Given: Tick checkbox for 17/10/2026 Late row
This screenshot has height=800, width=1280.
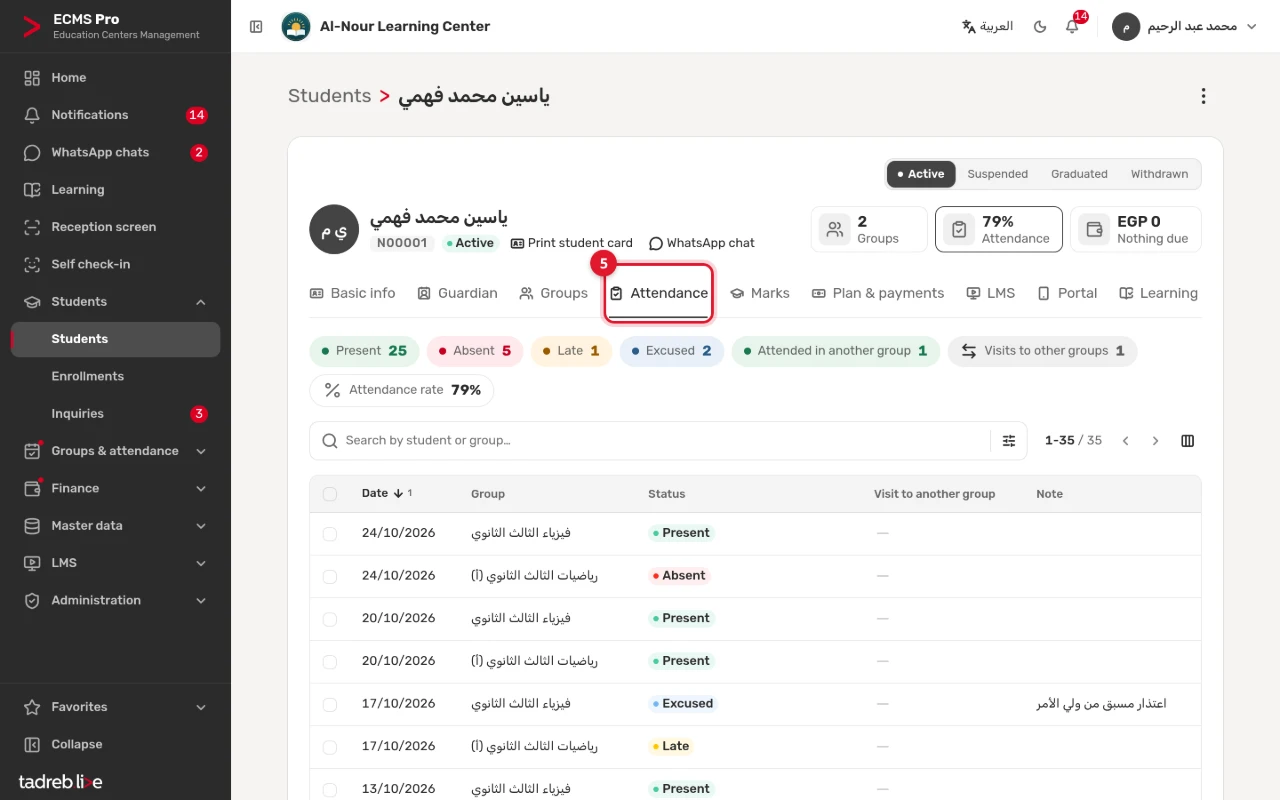Looking at the screenshot, I should tap(330, 747).
